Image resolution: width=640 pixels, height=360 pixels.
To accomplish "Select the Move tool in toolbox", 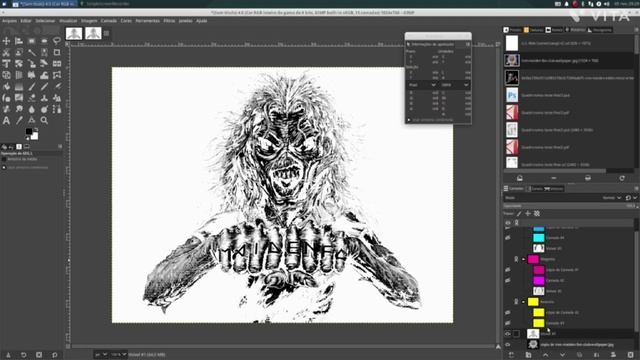I will pyautogui.click(x=6, y=41).
